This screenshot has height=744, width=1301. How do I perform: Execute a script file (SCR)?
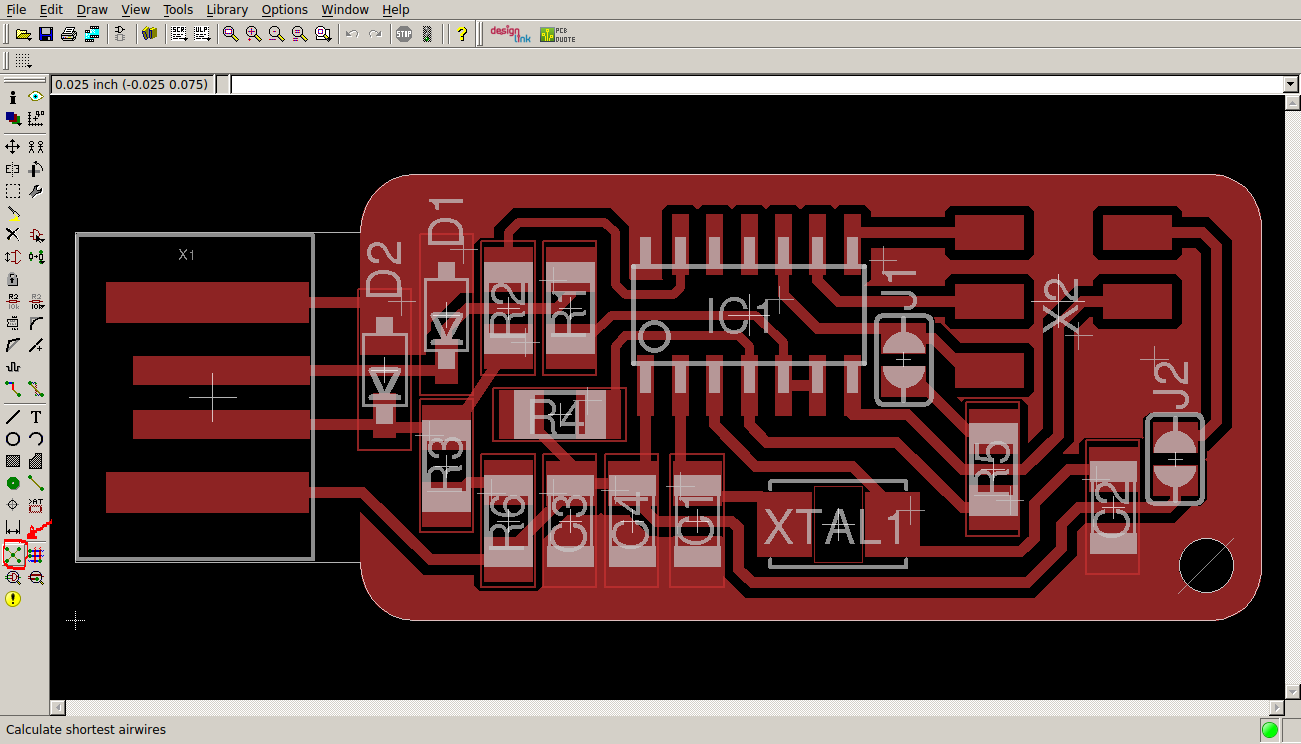point(179,34)
